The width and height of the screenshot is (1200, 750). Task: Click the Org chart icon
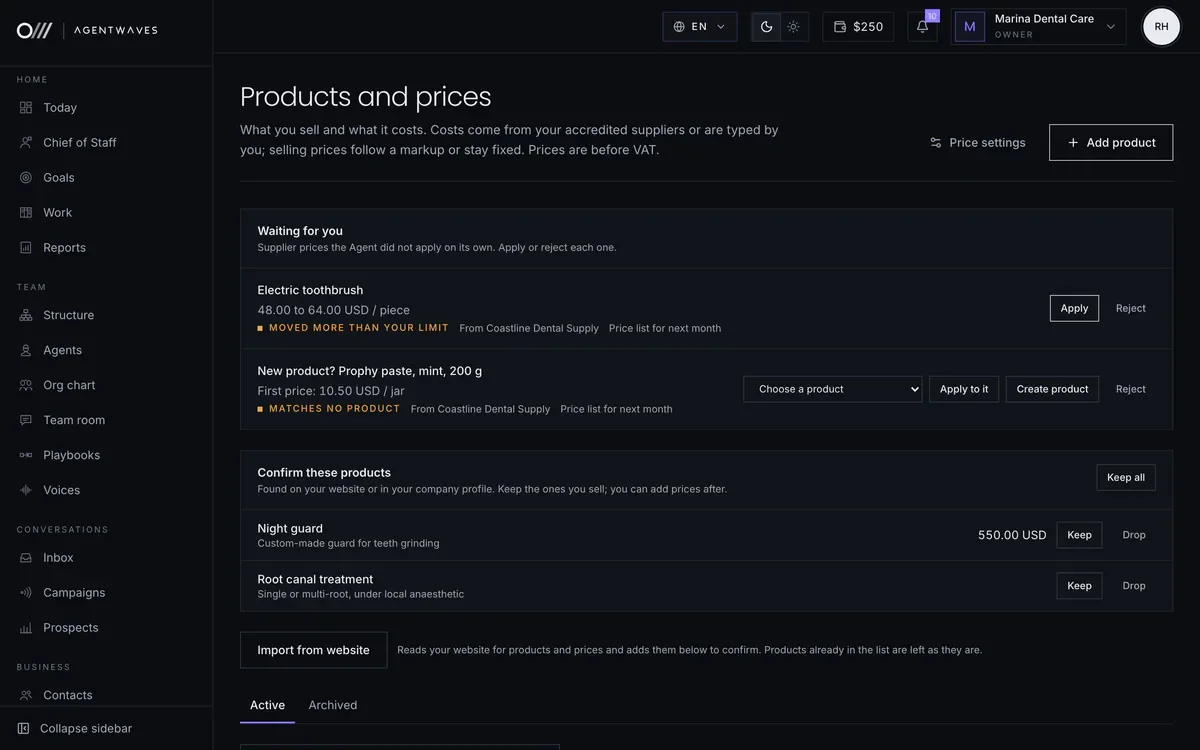point(26,386)
